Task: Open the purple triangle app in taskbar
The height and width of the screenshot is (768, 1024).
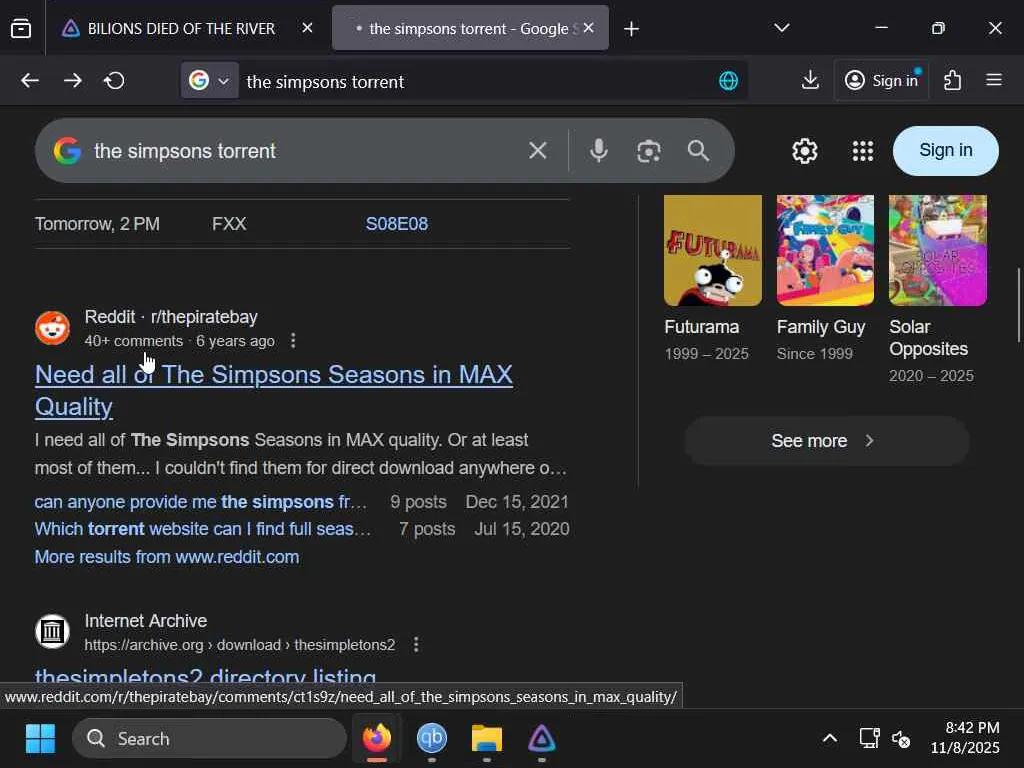Action: (x=541, y=739)
